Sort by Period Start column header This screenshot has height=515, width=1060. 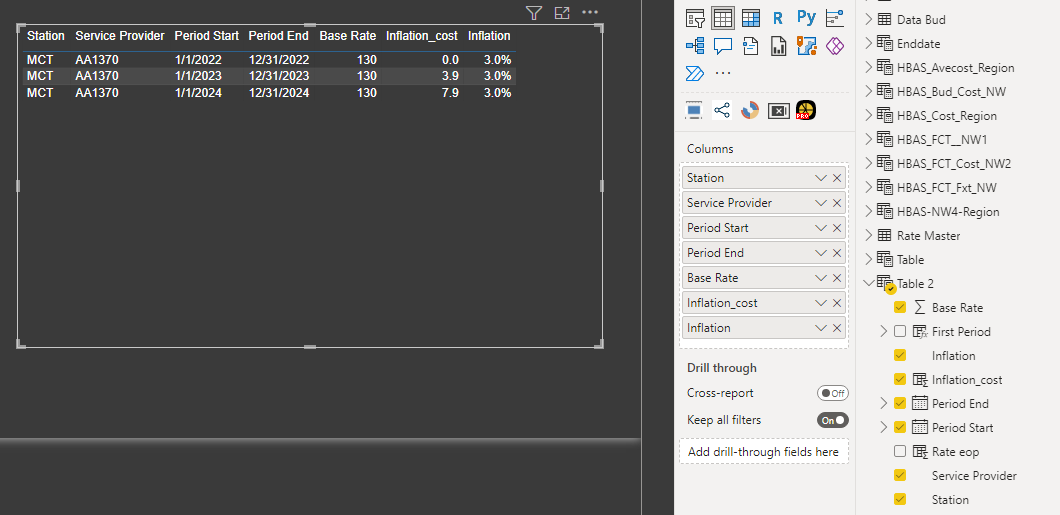206,36
